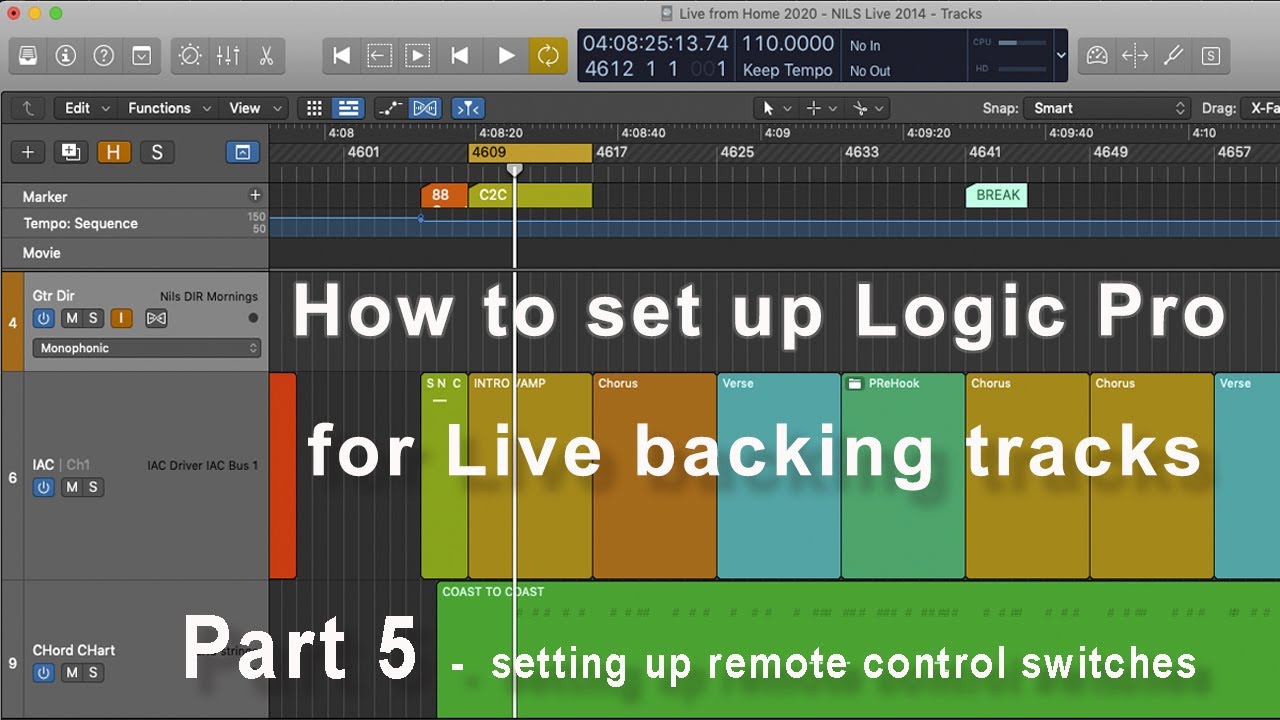1280x720 pixels.
Task: Toggle the orange Hide H button
Action: tap(114, 152)
